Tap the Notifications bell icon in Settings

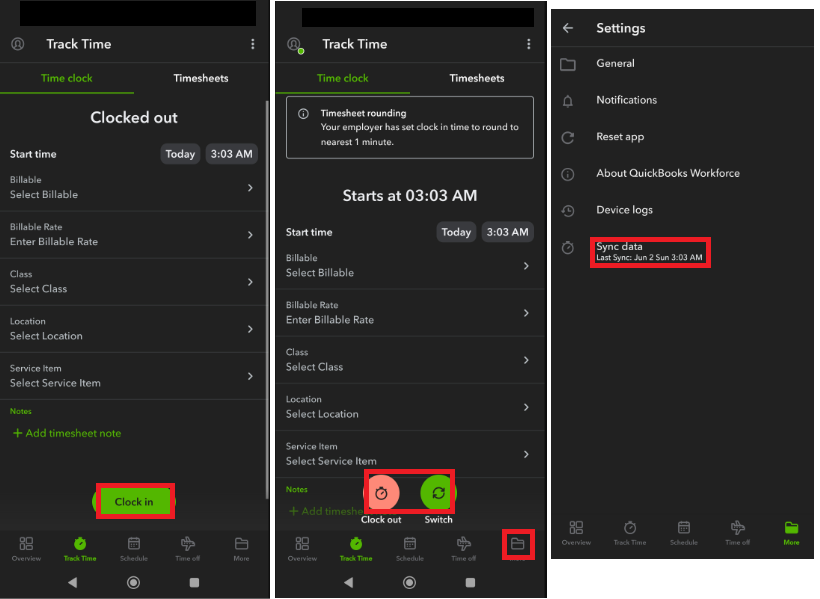click(567, 100)
